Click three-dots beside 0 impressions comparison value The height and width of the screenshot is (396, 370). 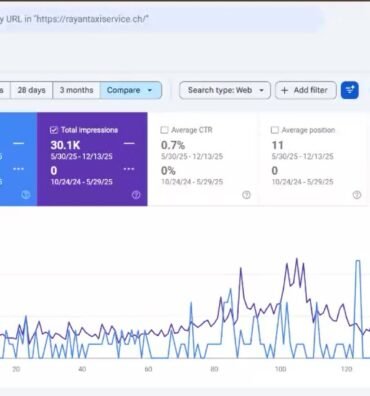point(129,169)
